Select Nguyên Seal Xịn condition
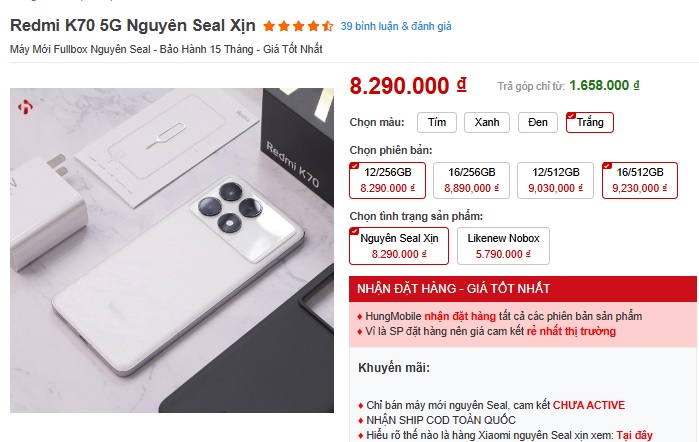Image resolution: width=699 pixels, height=442 pixels. (x=399, y=246)
